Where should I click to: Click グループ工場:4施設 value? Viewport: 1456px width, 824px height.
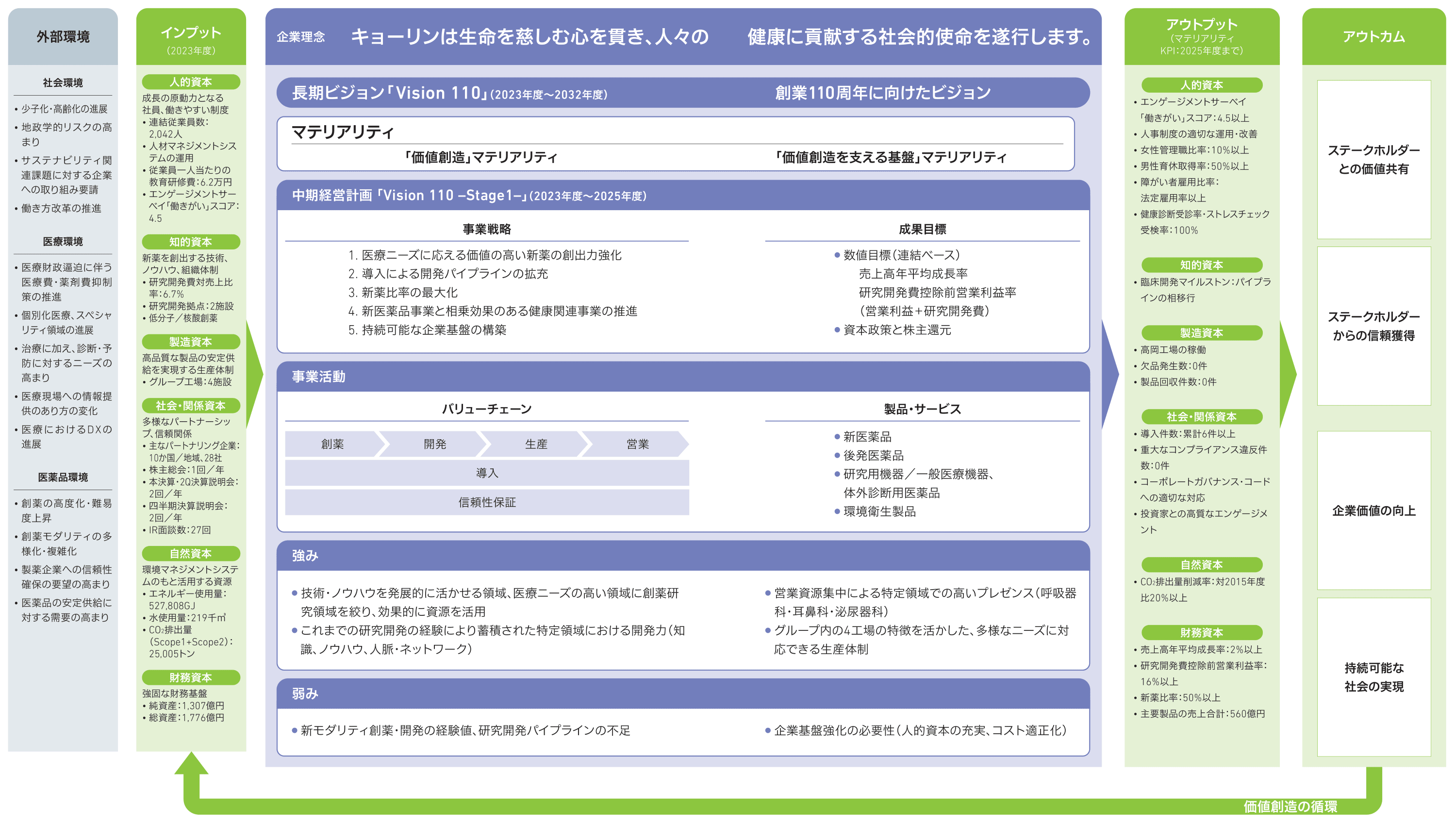point(187,382)
